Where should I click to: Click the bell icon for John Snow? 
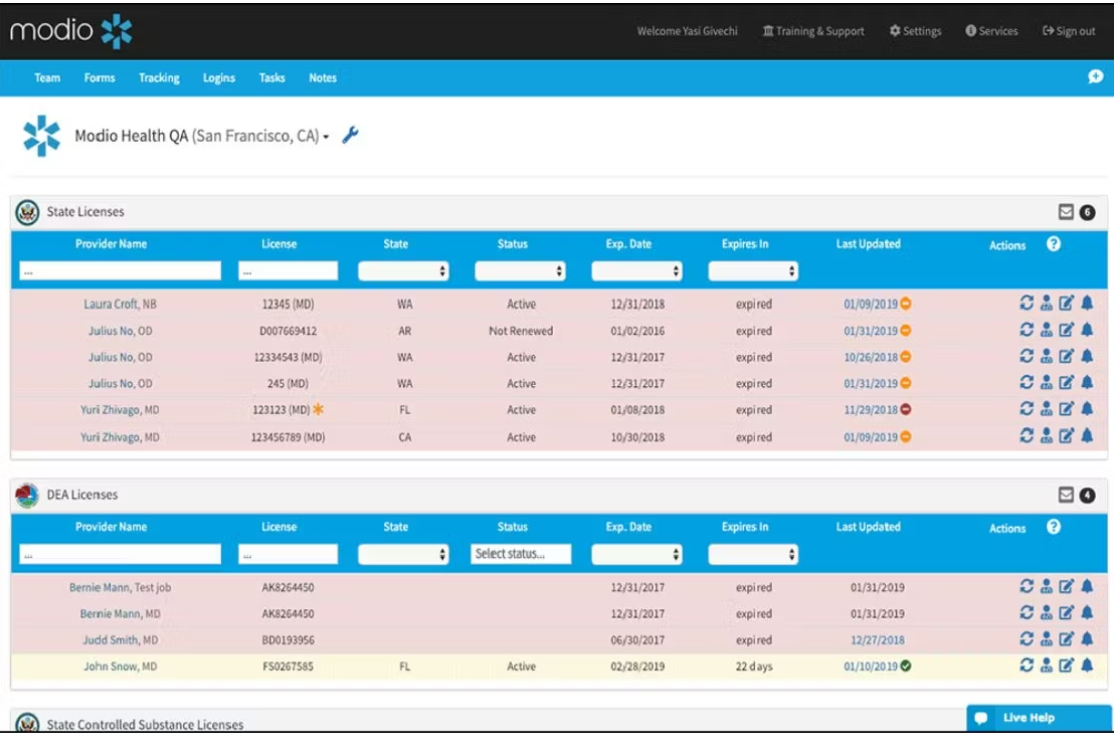pos(1087,665)
